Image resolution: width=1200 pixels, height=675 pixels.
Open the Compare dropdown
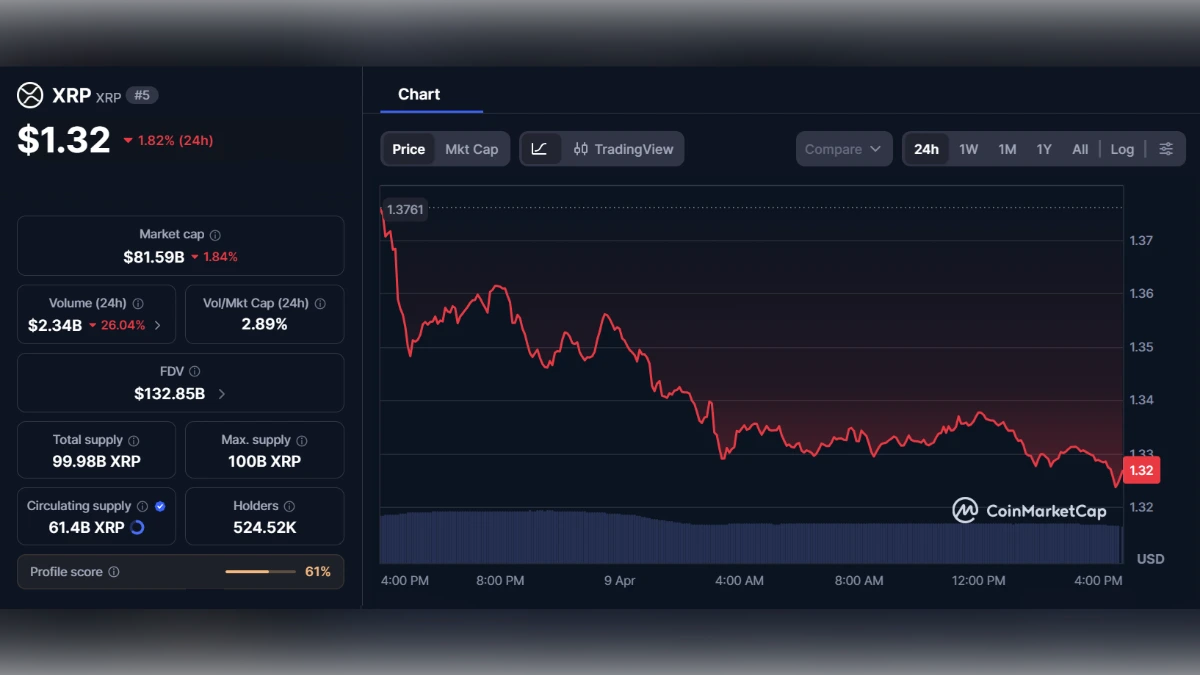click(x=843, y=148)
